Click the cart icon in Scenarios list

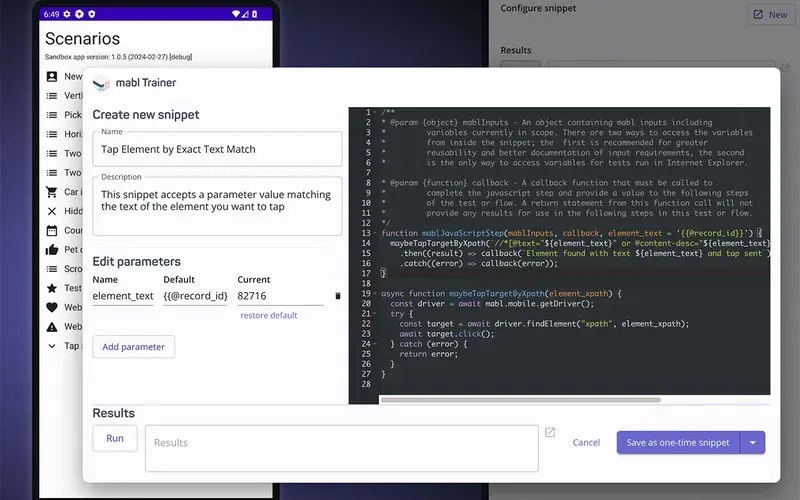point(52,192)
